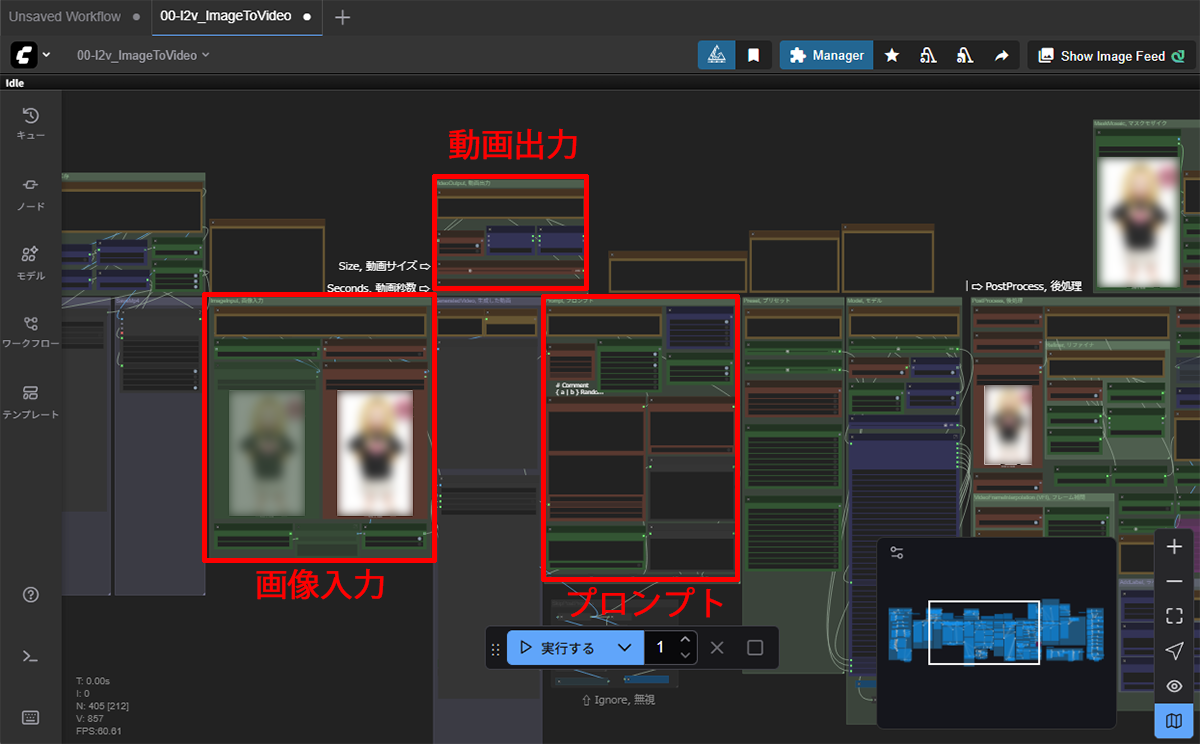
Task: Open the 00-I2v_ImageToVideo breadcrumb dropdown
Action: (x=143, y=56)
